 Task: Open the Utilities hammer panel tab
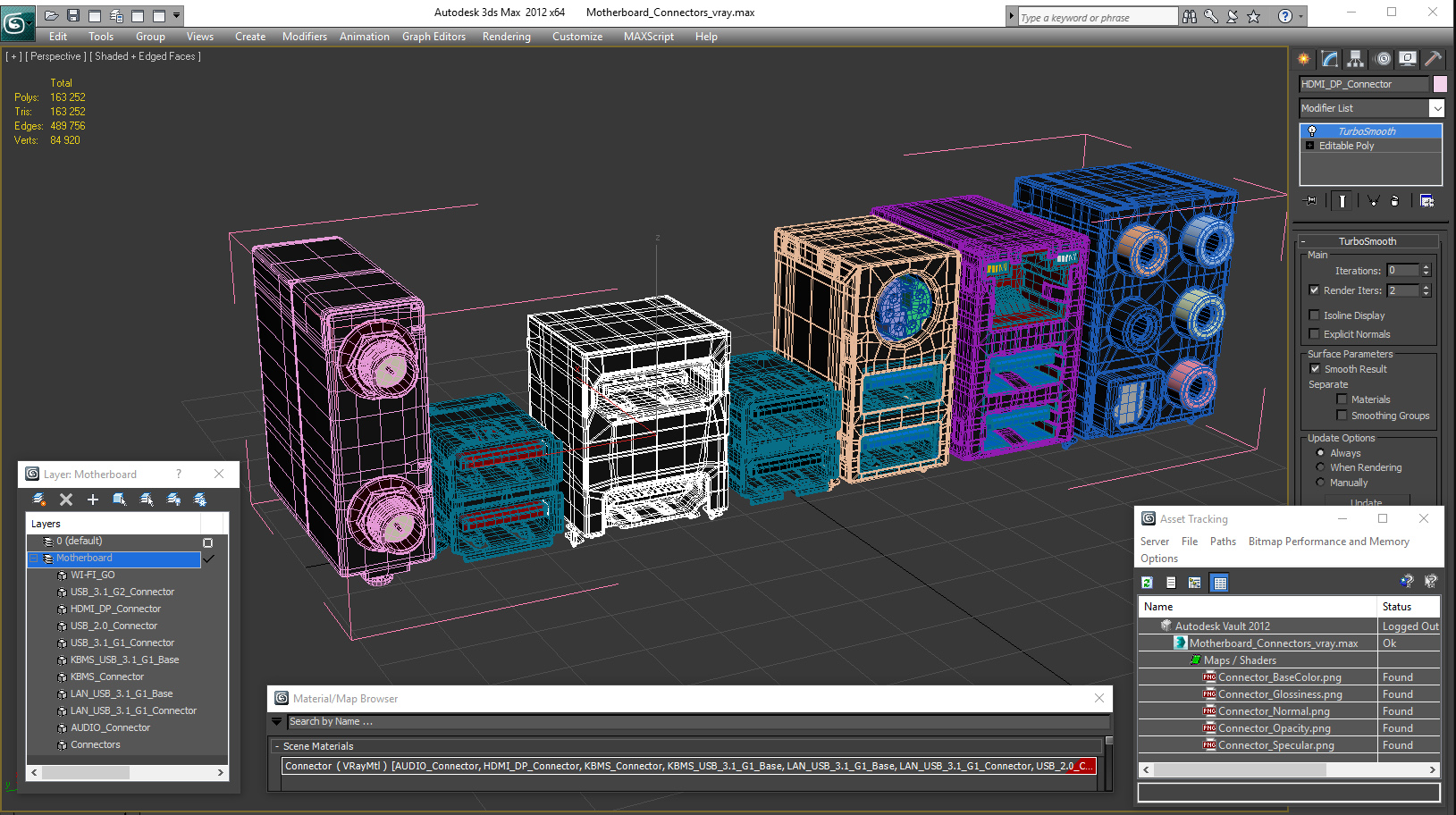tap(1433, 59)
